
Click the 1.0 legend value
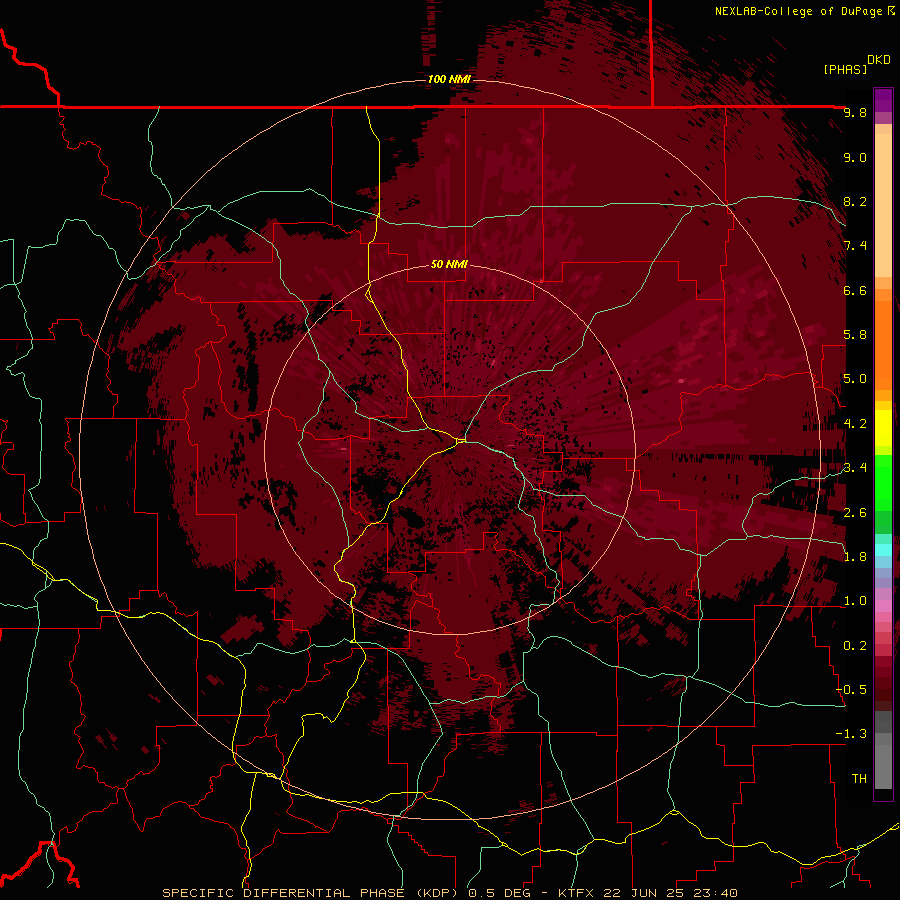coord(855,601)
